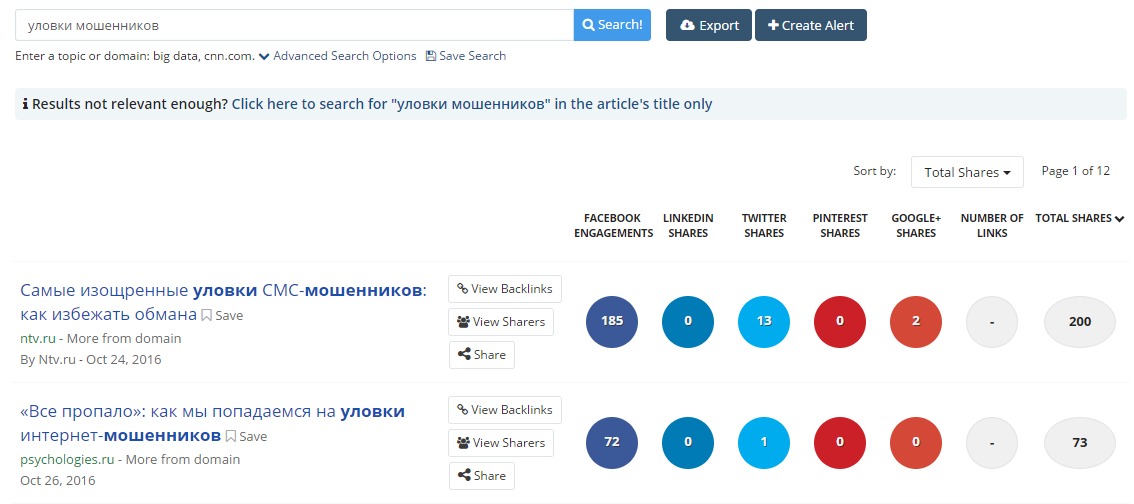Image resolution: width=1134 pixels, height=504 pixels.
Task: Open the Total Shares sort dropdown
Action: [x=966, y=172]
